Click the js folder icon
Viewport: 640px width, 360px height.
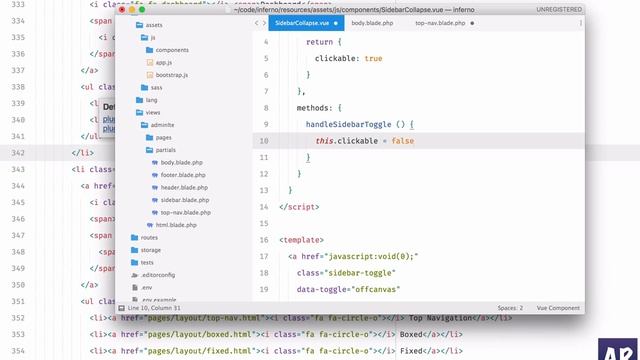coord(144,38)
